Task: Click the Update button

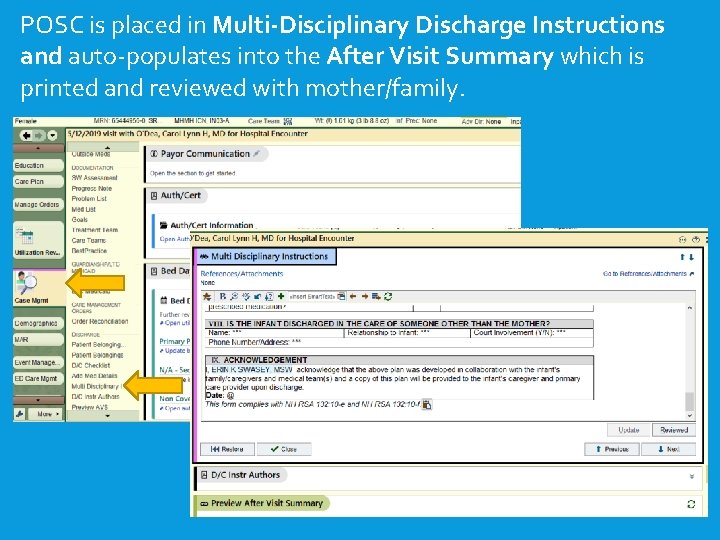Action: pyautogui.click(x=629, y=430)
